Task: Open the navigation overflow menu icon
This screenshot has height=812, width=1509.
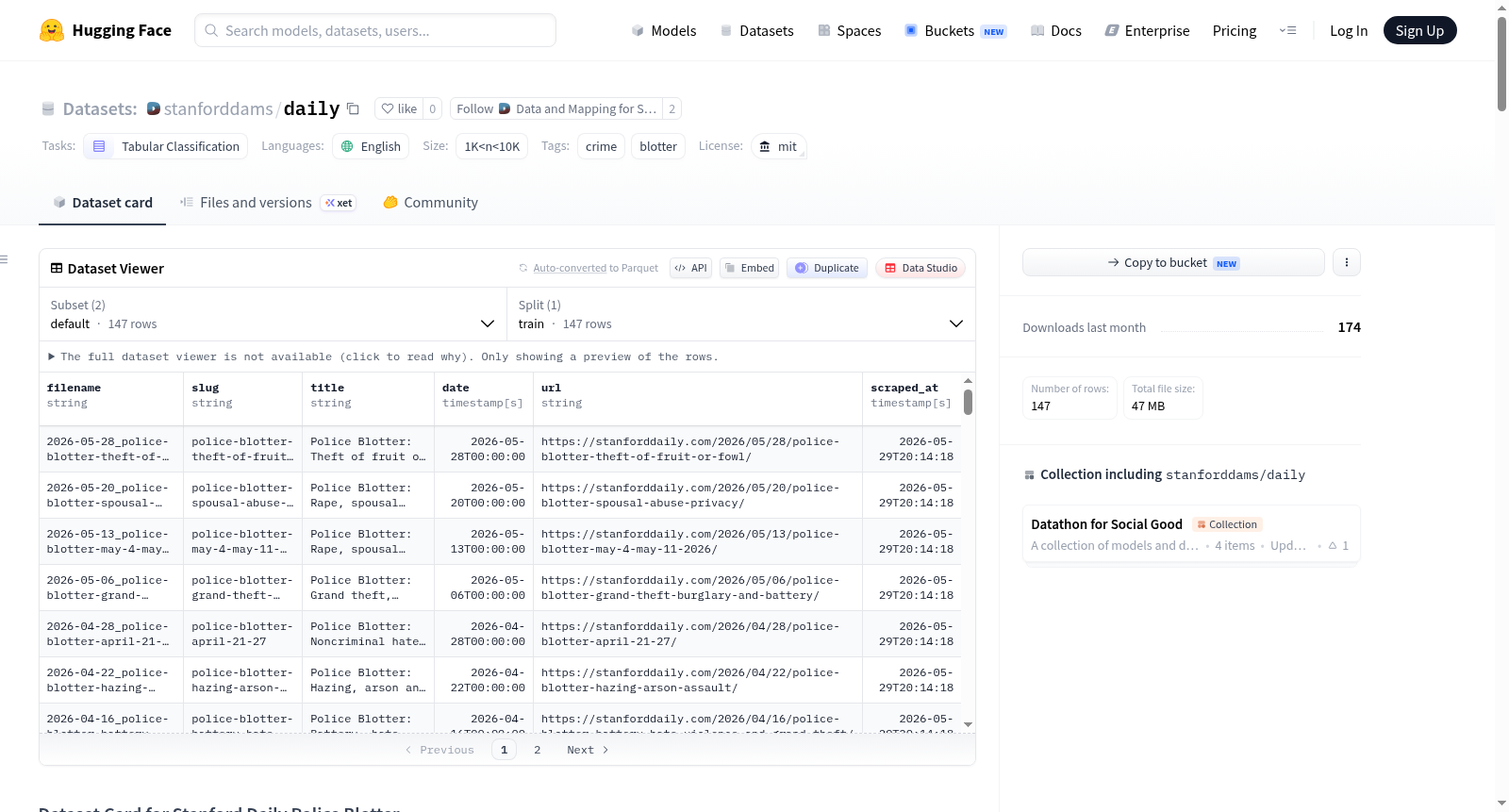Action: click(x=1287, y=30)
